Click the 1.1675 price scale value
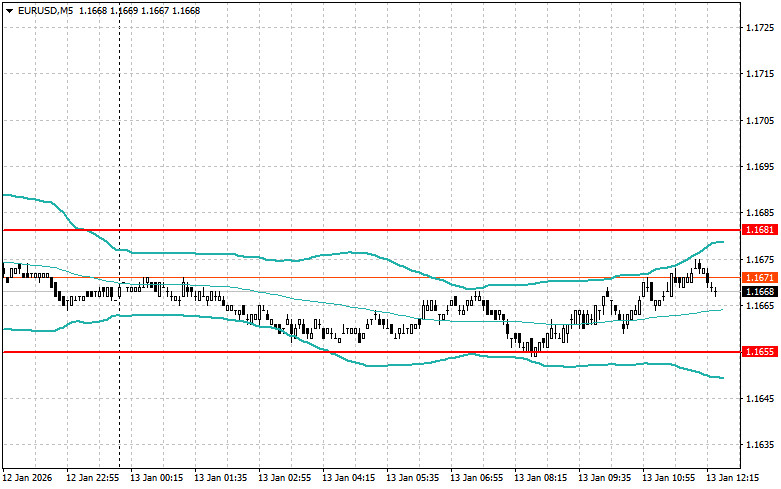The height and width of the screenshot is (489, 781). [x=760, y=259]
